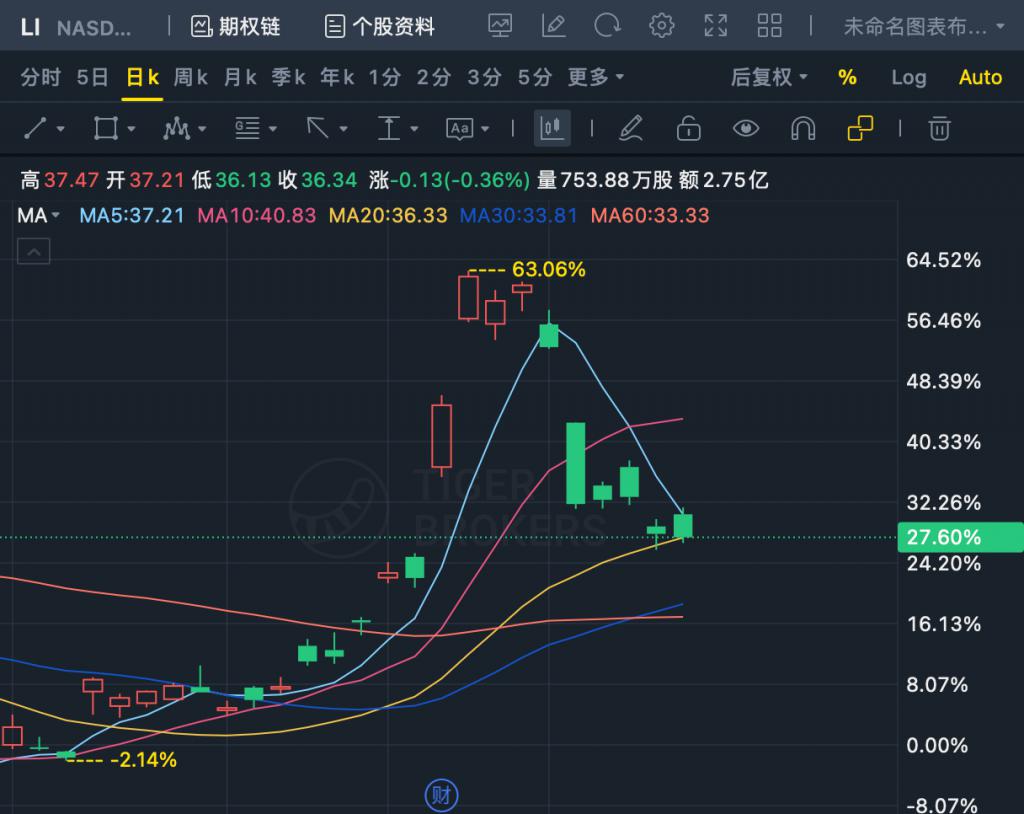Enable Log scale mode

point(908,77)
